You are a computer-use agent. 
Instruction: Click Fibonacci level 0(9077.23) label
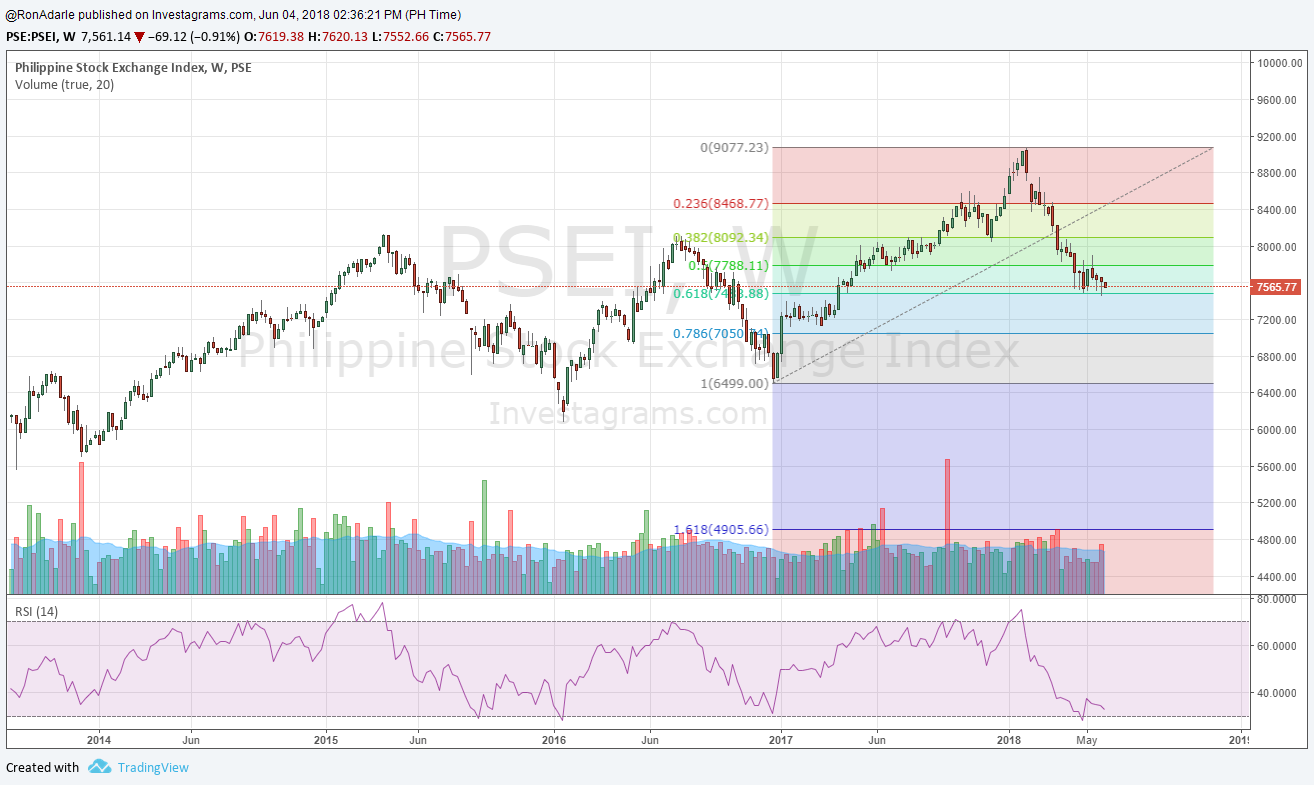[733, 147]
